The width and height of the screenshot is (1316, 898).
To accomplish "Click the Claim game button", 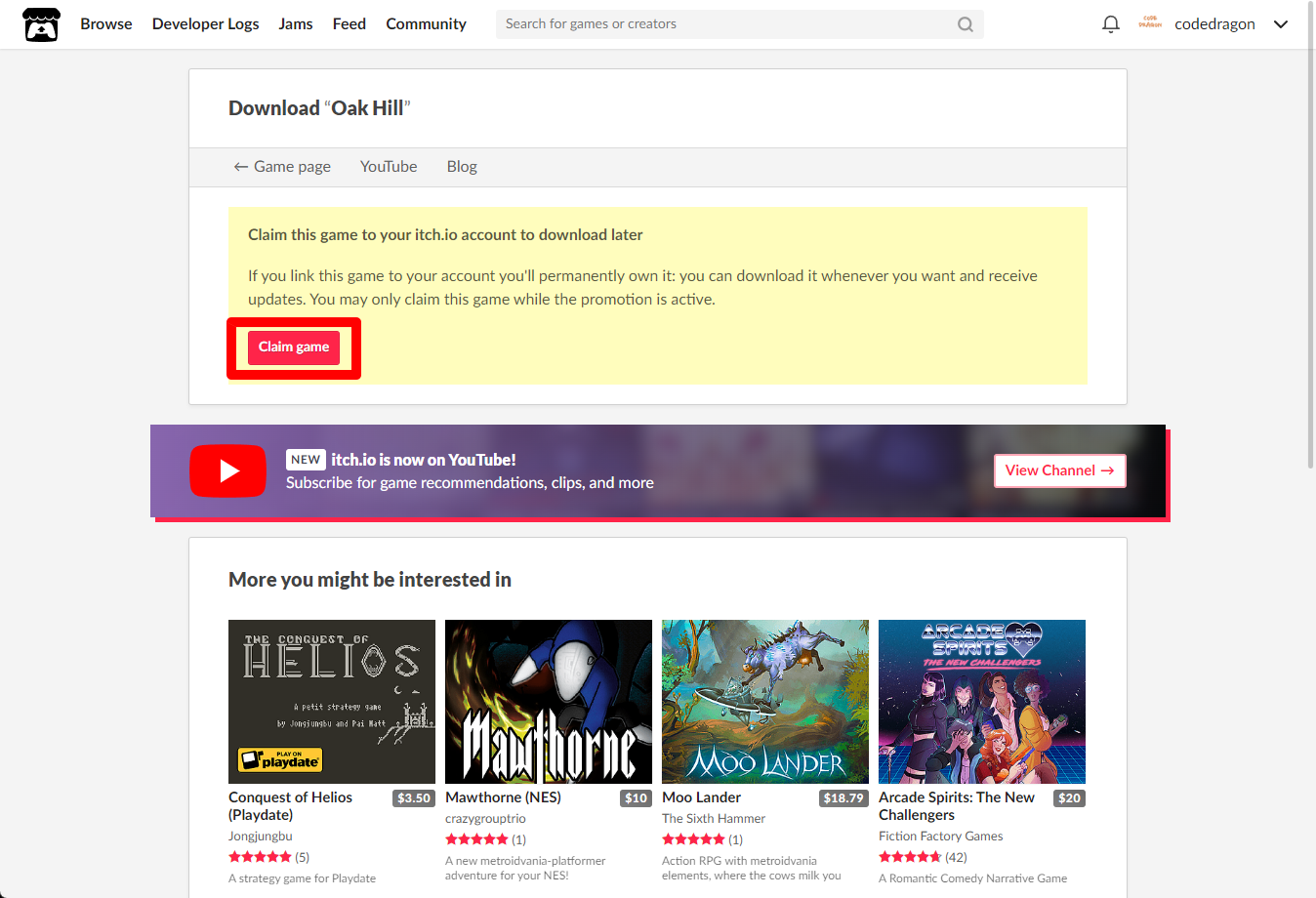I will click(294, 347).
